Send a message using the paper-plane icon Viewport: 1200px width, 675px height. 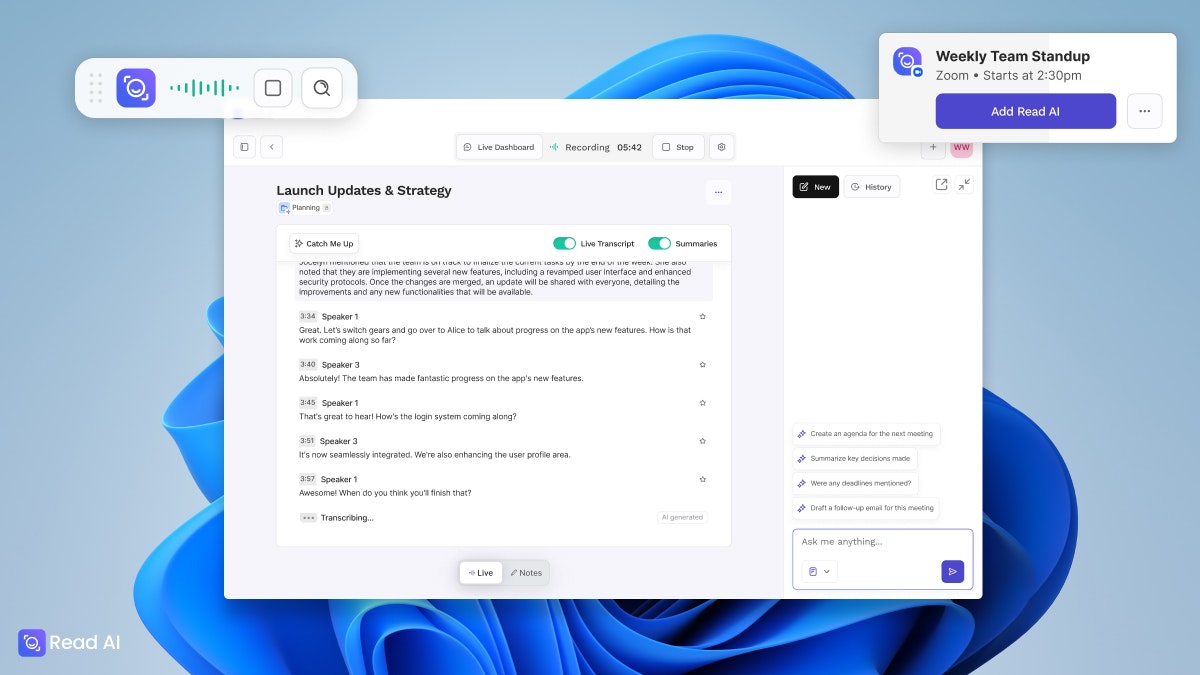[952, 571]
